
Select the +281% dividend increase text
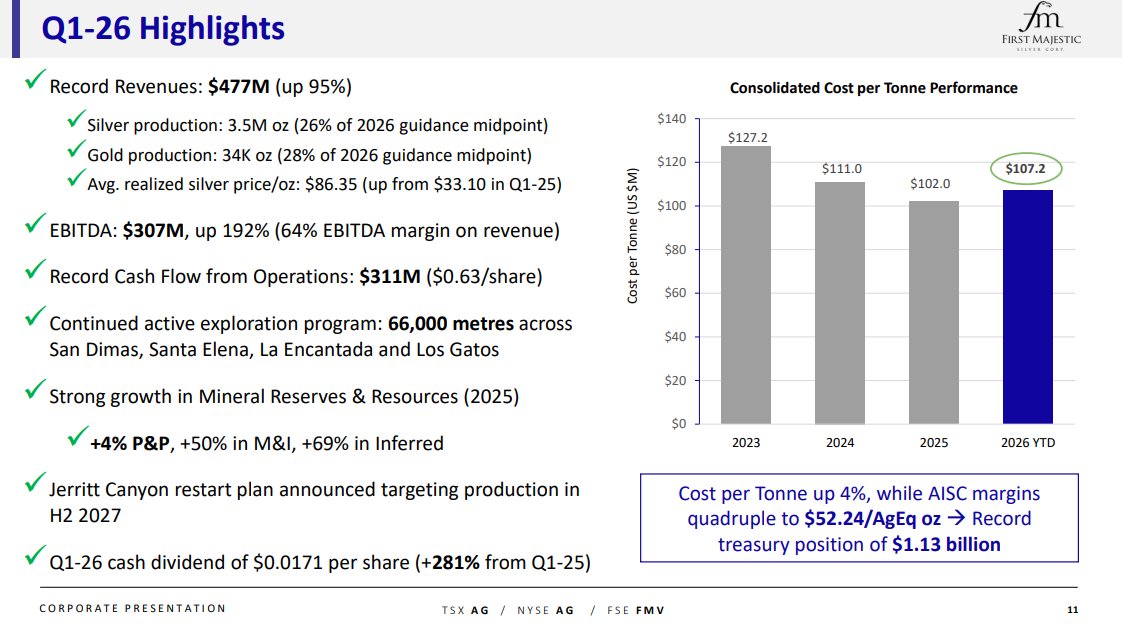tap(450, 563)
